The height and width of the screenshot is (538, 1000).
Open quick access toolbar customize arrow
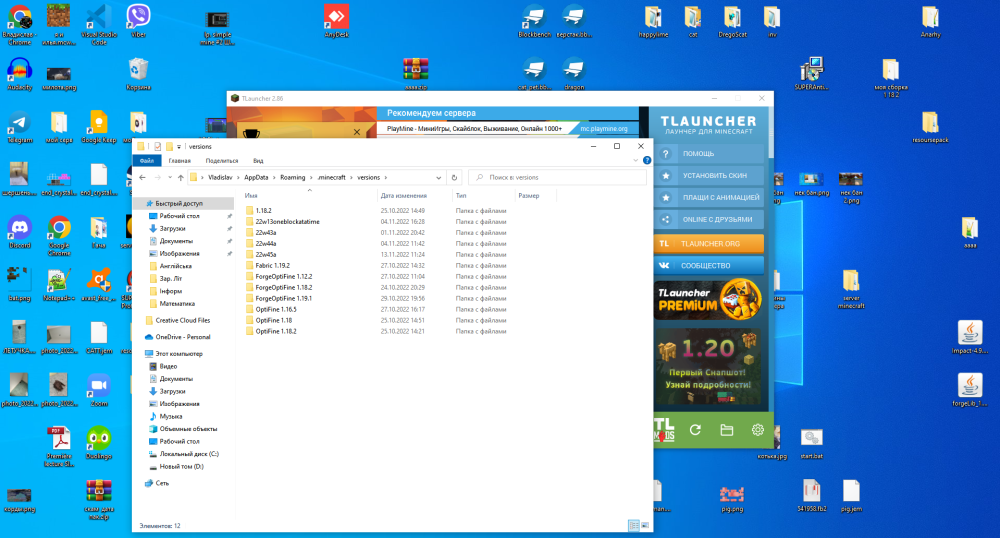pos(179,147)
